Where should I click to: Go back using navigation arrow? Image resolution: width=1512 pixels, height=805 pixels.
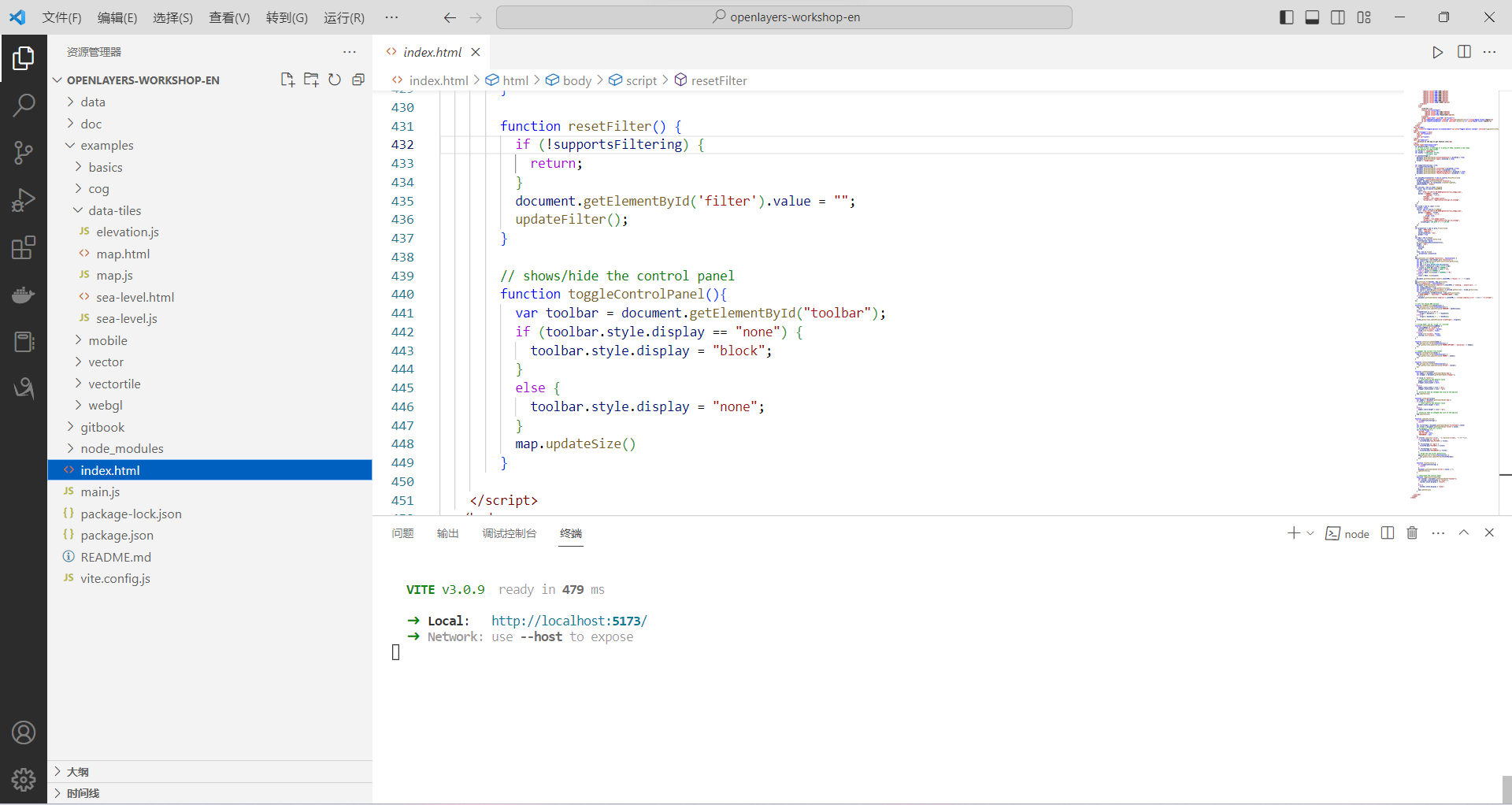pos(450,17)
